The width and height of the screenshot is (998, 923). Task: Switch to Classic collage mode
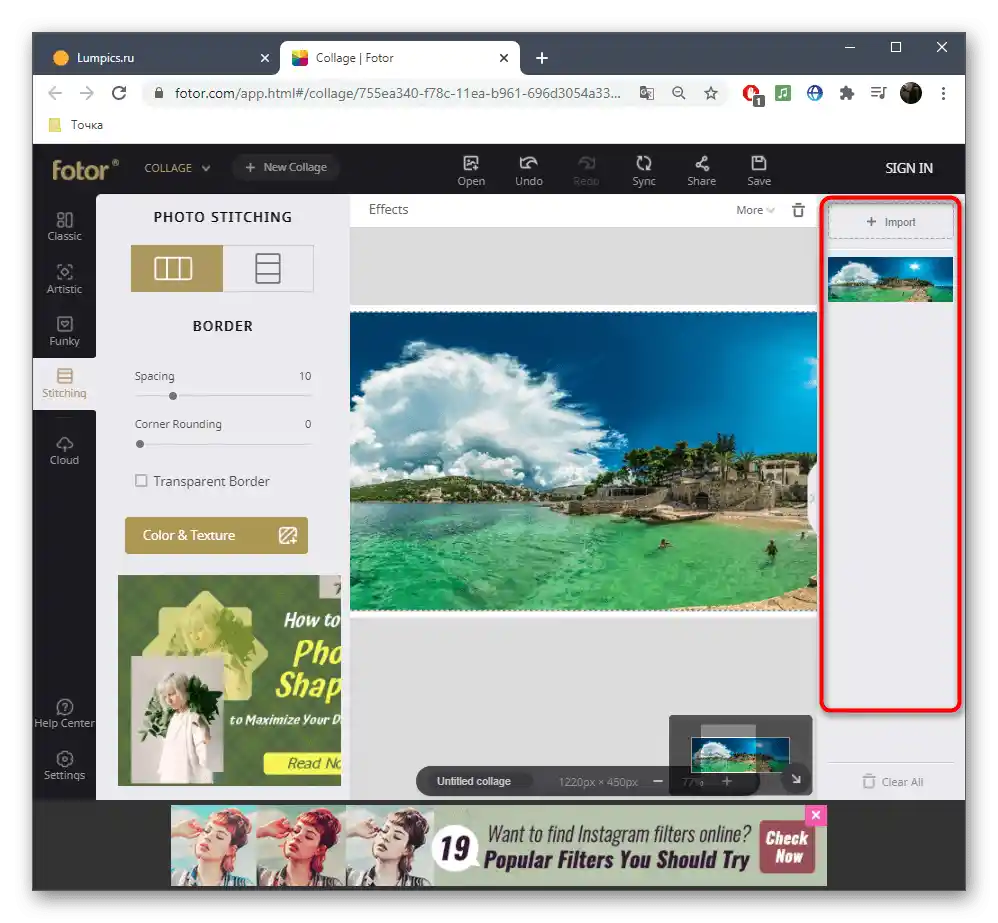point(64,227)
